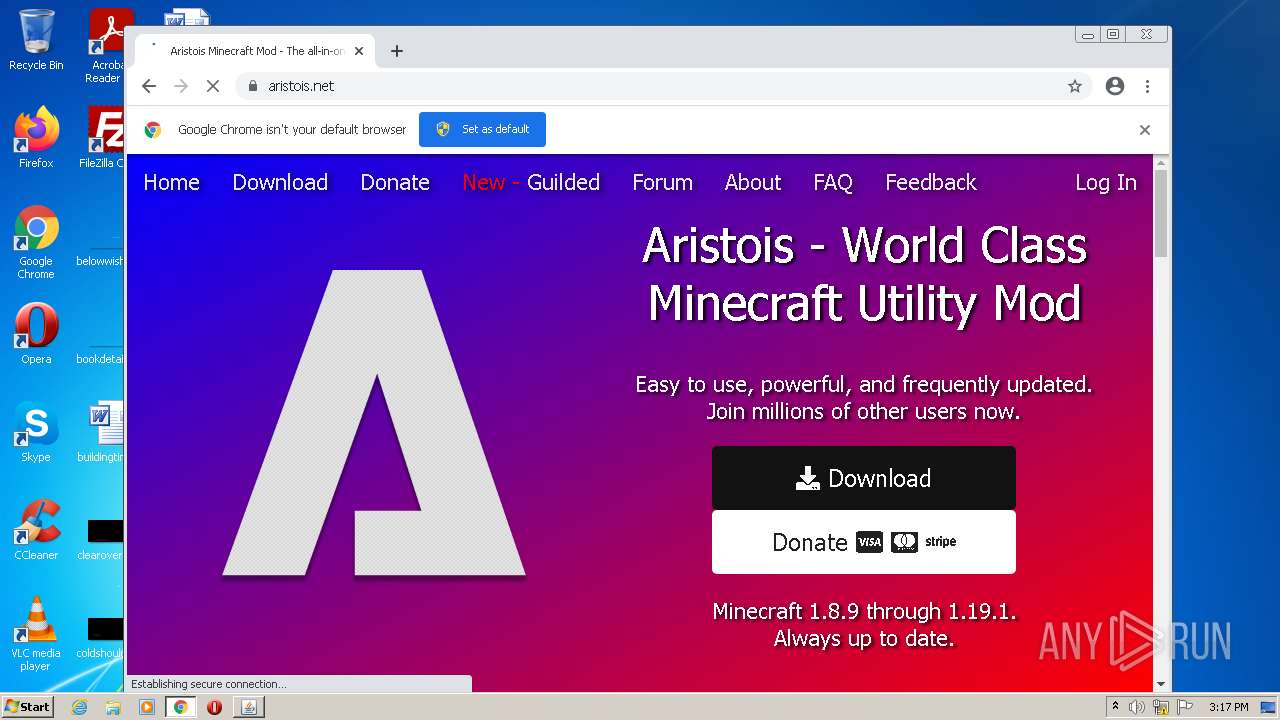Open a new tab with the plus icon
Image resolution: width=1280 pixels, height=720 pixels.
[x=397, y=51]
